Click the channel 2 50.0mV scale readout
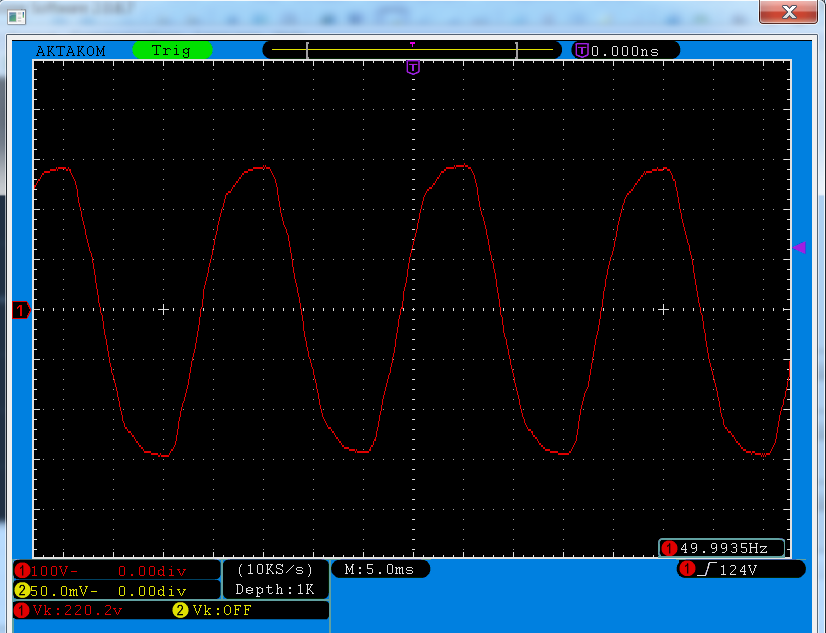This screenshot has width=826, height=633. [64, 591]
